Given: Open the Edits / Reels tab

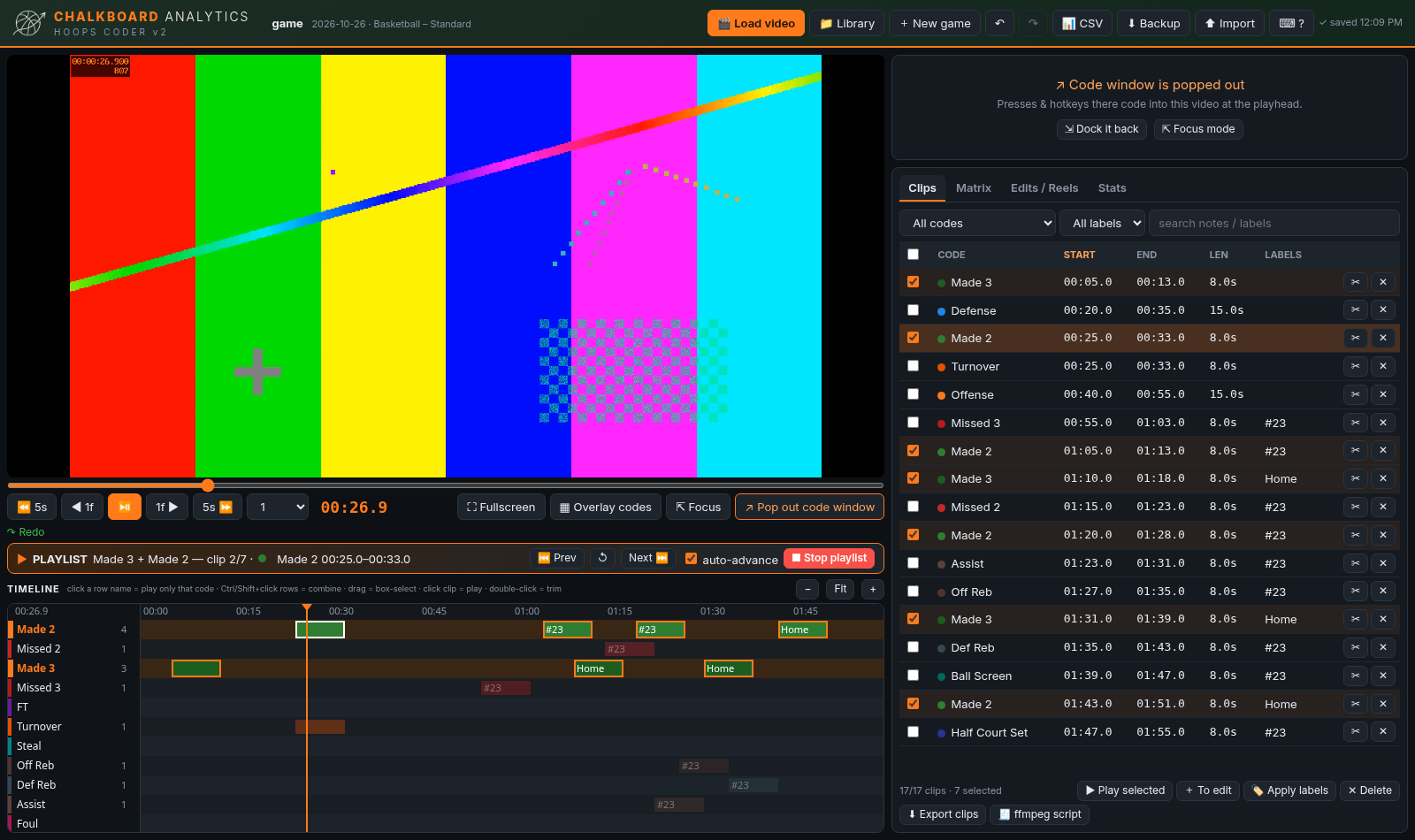Looking at the screenshot, I should [1044, 188].
